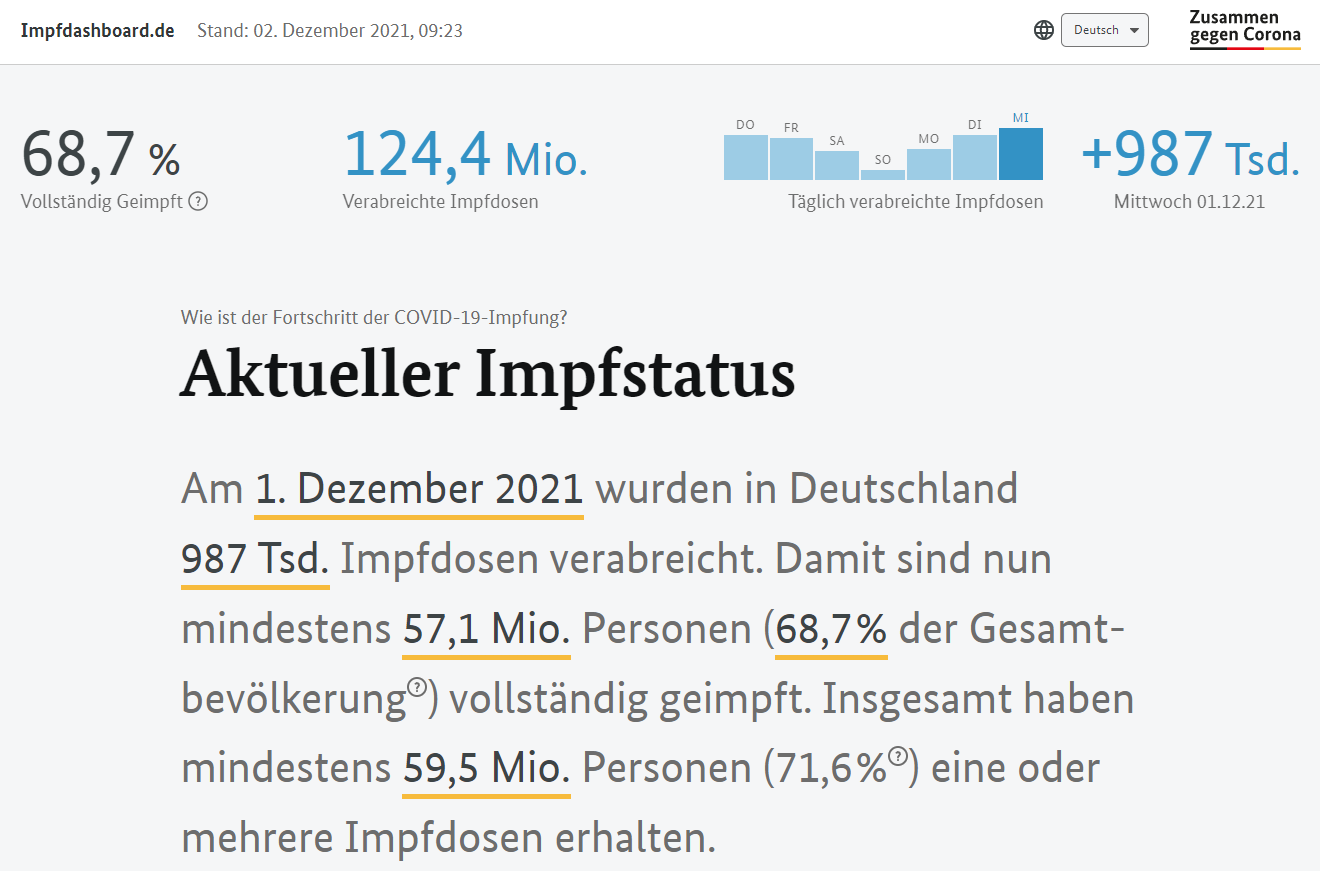The height and width of the screenshot is (871, 1320).
Task: Select the DI bar in daily chart
Action: pyautogui.click(x=975, y=157)
